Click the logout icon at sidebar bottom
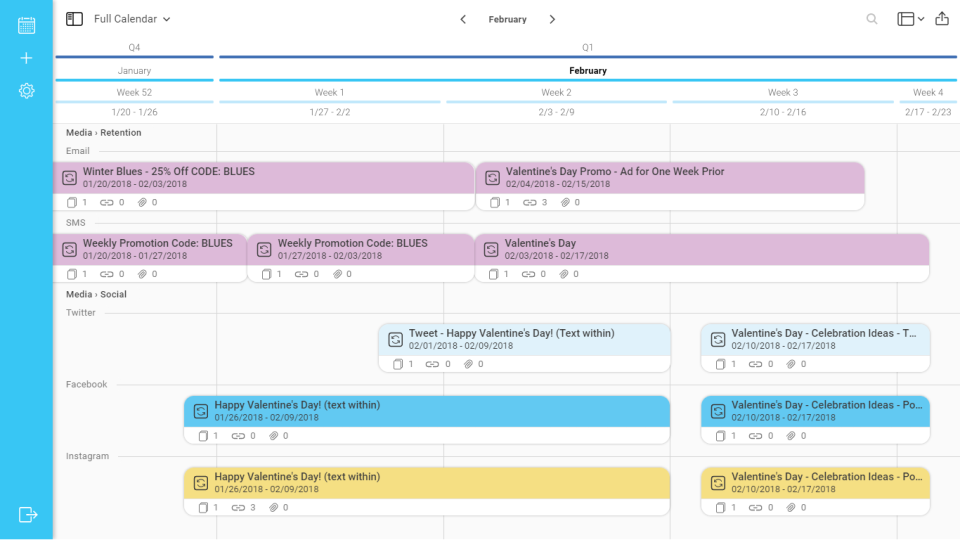Viewport: 960px width, 540px height. pyautogui.click(x=28, y=514)
